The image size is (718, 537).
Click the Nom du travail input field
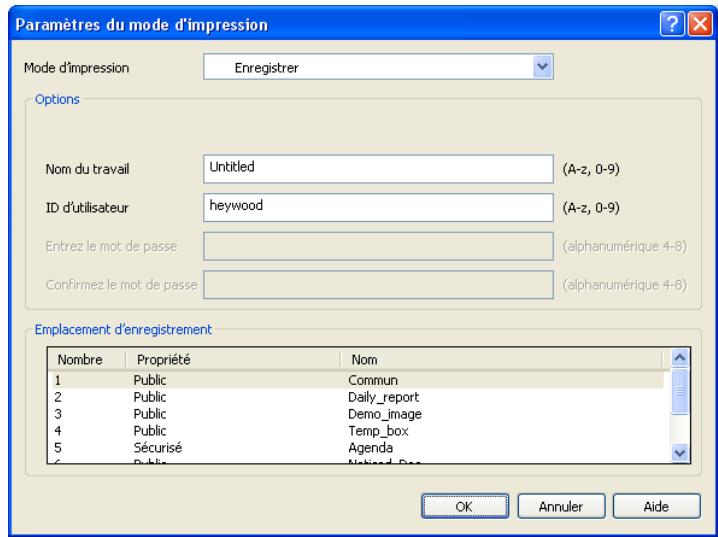click(x=378, y=169)
